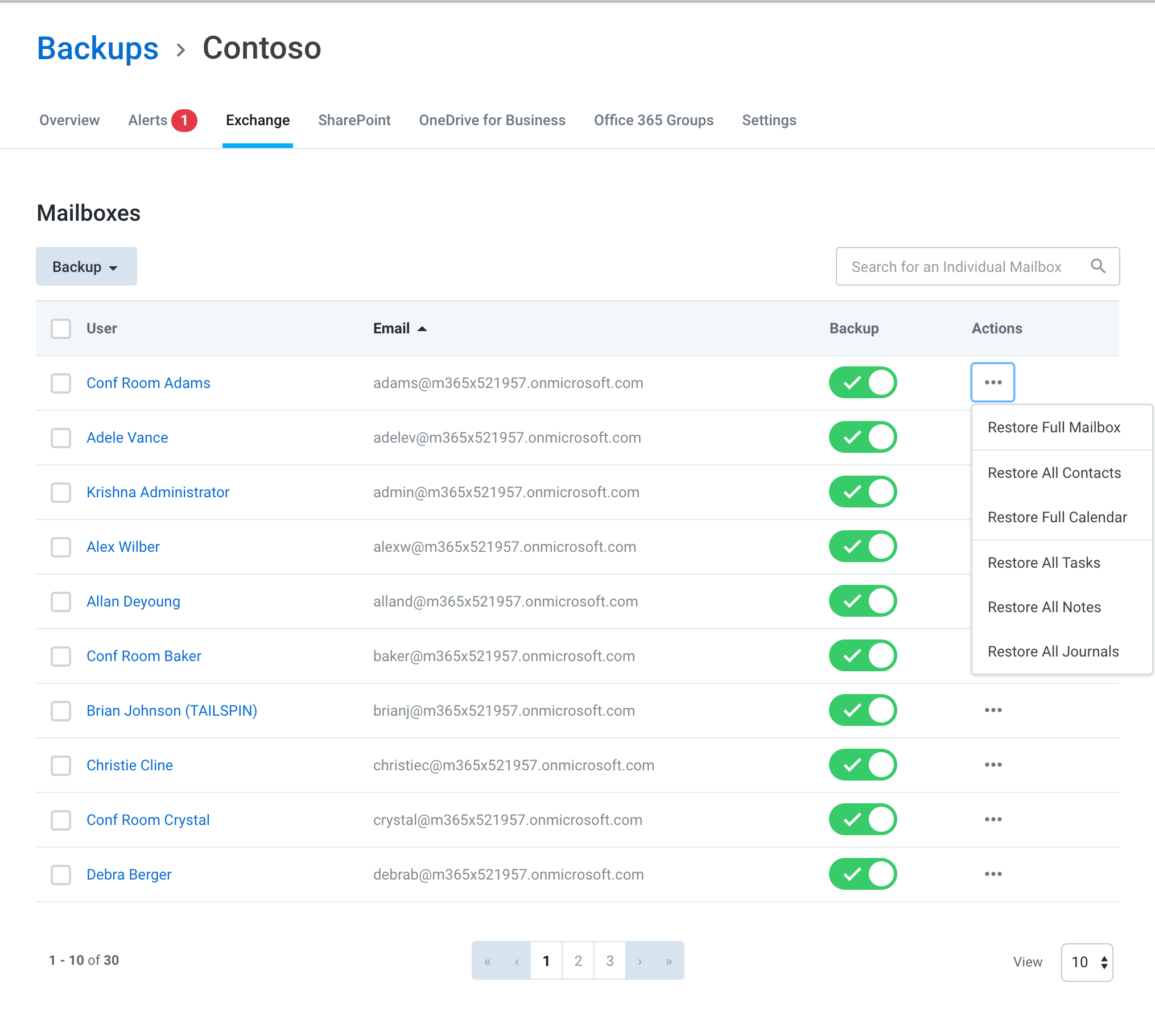Sort the table by Email column header

point(391,328)
